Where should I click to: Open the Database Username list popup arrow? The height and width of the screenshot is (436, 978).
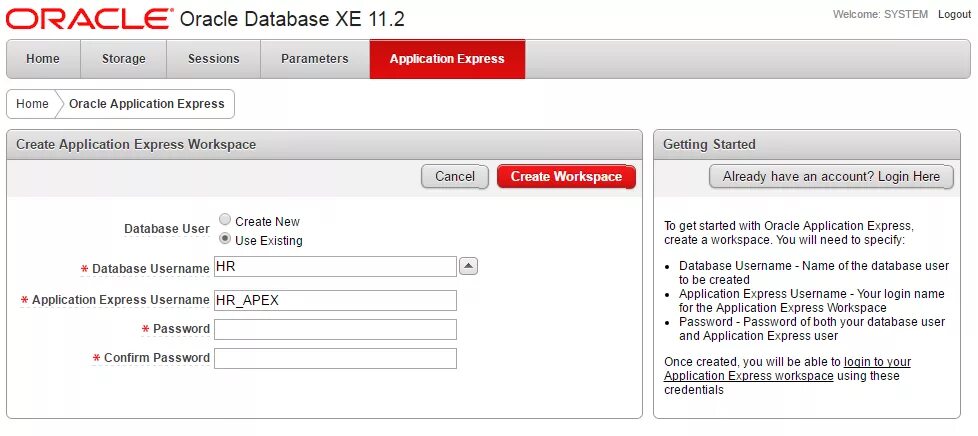click(468, 266)
